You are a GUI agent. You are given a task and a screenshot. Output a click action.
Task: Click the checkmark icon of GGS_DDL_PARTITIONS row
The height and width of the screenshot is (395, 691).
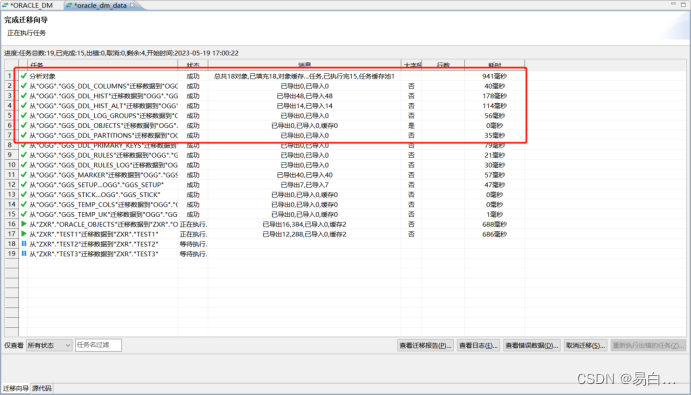[x=23, y=135]
